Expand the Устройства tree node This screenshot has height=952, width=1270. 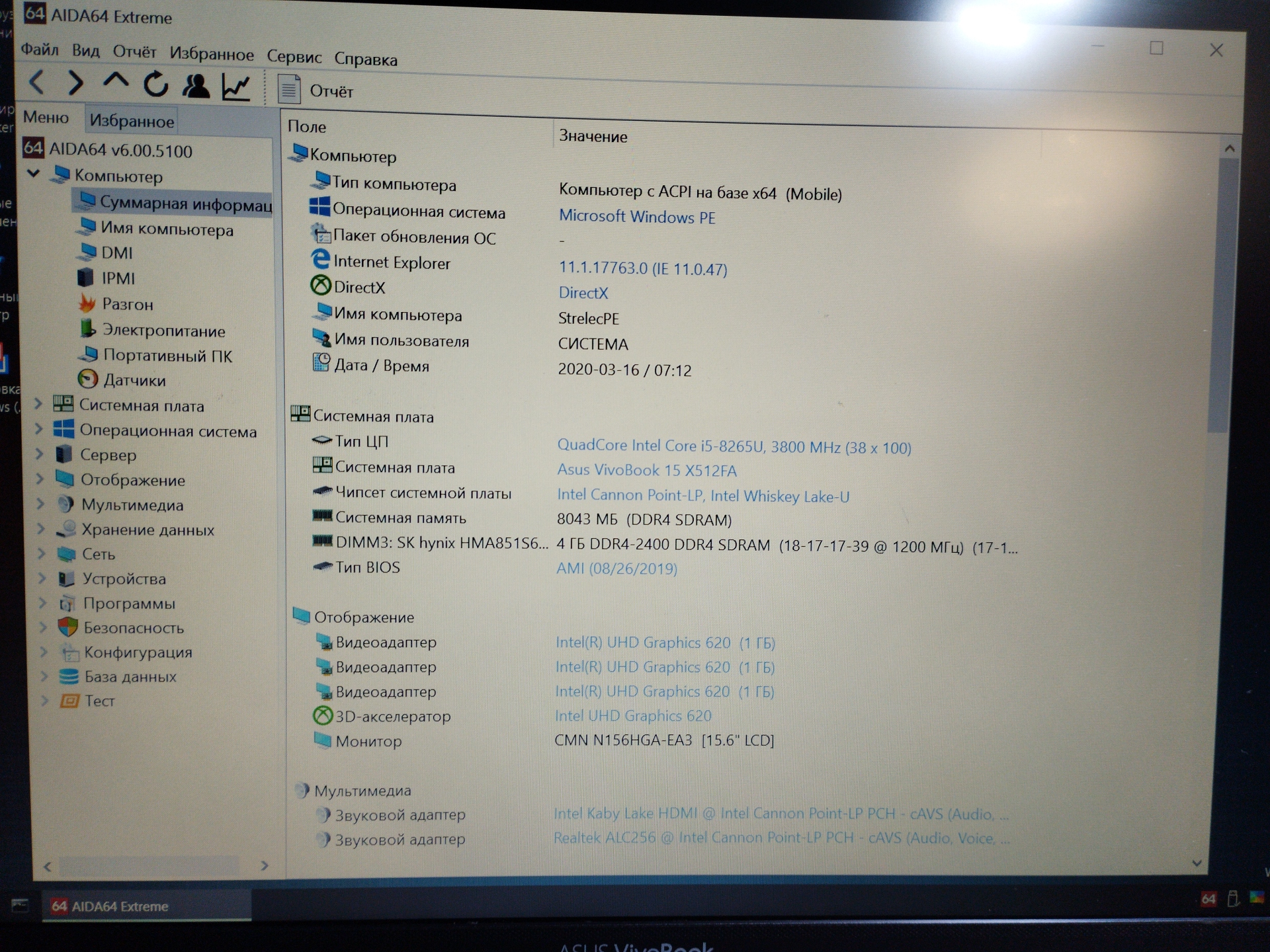(x=42, y=577)
